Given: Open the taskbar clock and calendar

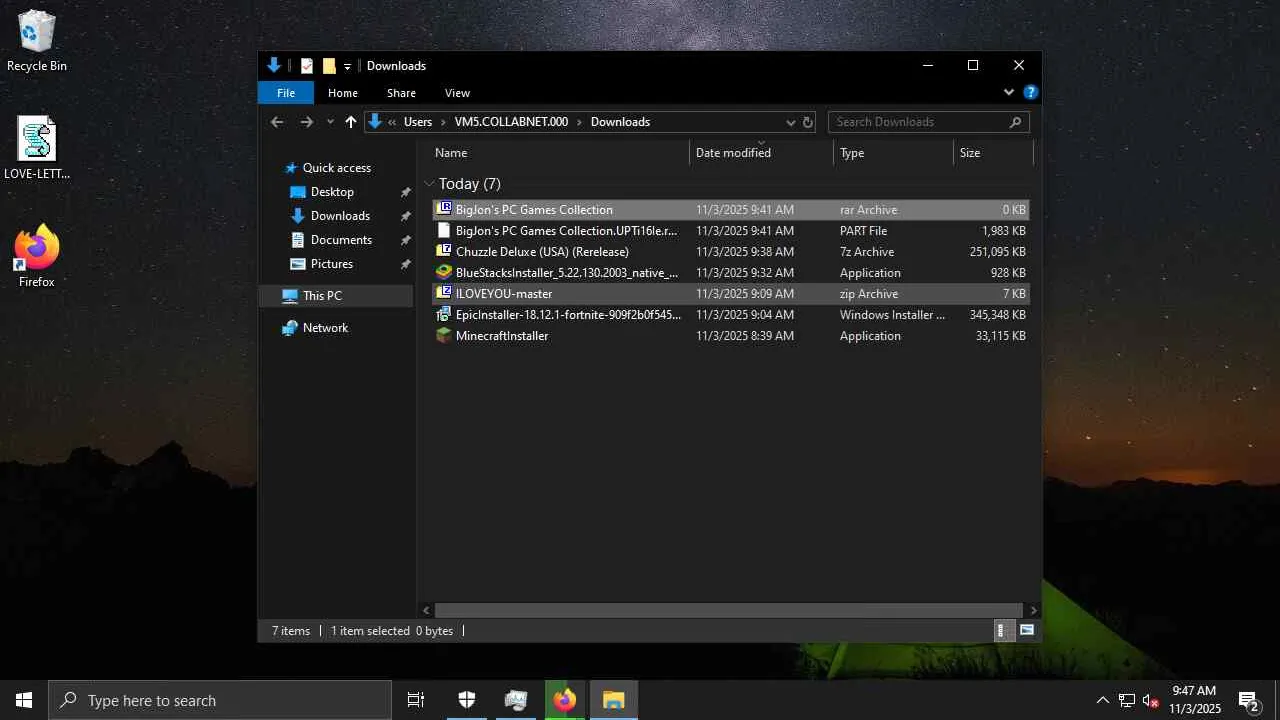Looking at the screenshot, I should pyautogui.click(x=1195, y=700).
